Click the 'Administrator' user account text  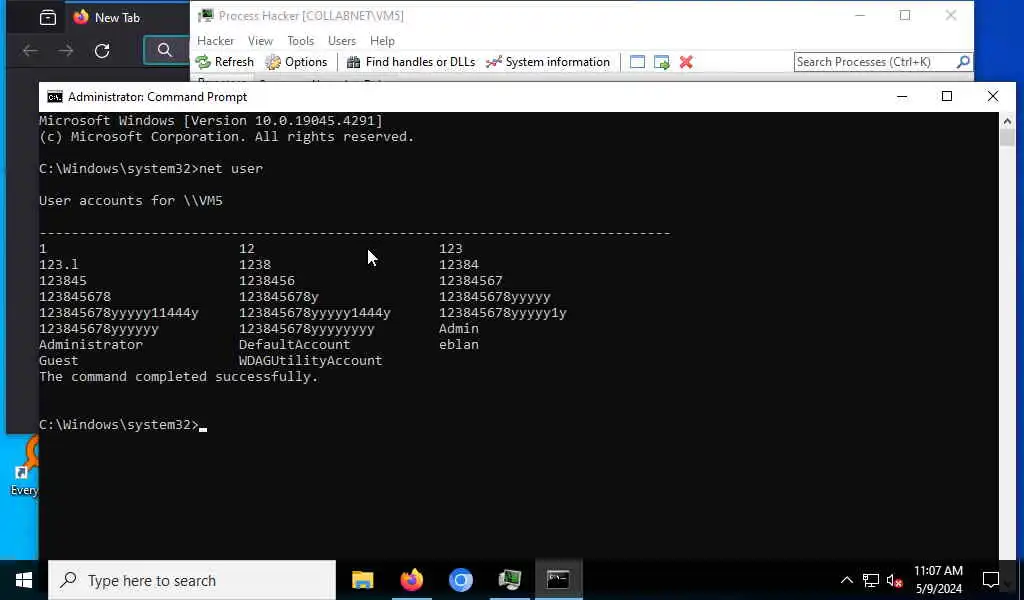pyautogui.click(x=91, y=345)
